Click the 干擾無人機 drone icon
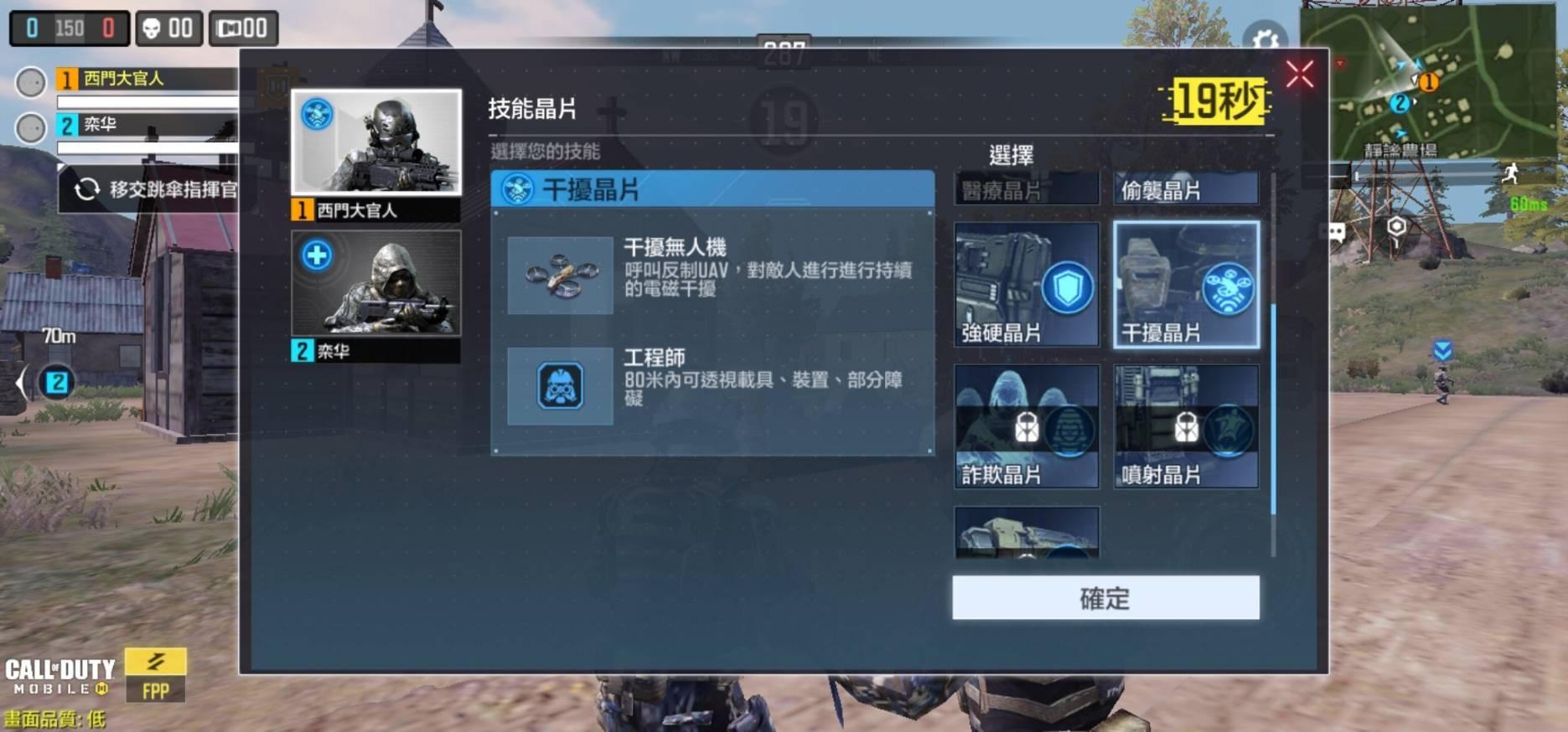 coord(560,276)
